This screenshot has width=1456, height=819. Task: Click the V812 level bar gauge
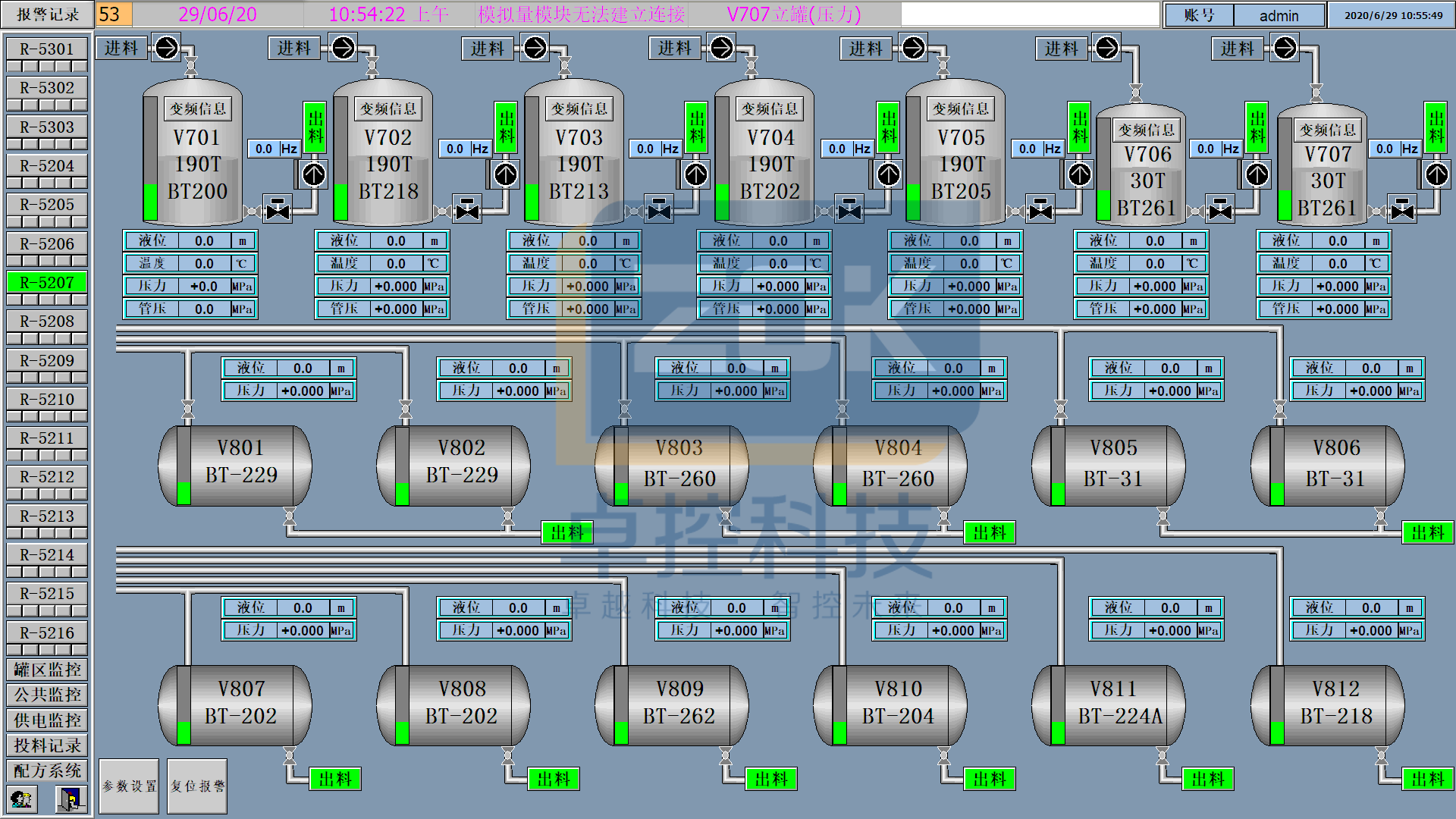[1277, 706]
